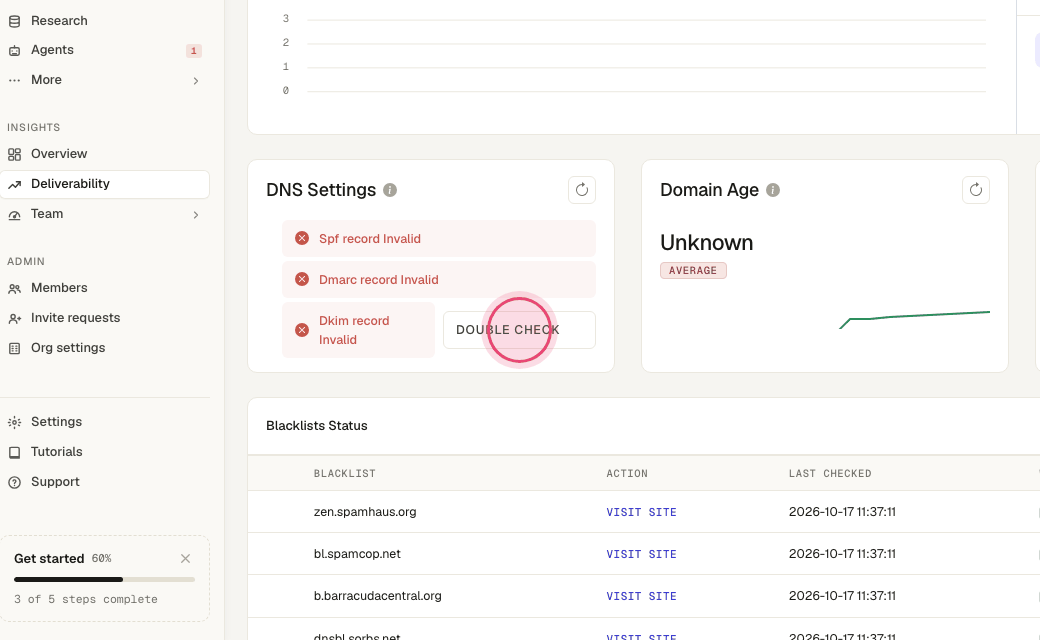Click the "Dmarc record Invalid" text
1040x640 pixels.
tap(379, 280)
